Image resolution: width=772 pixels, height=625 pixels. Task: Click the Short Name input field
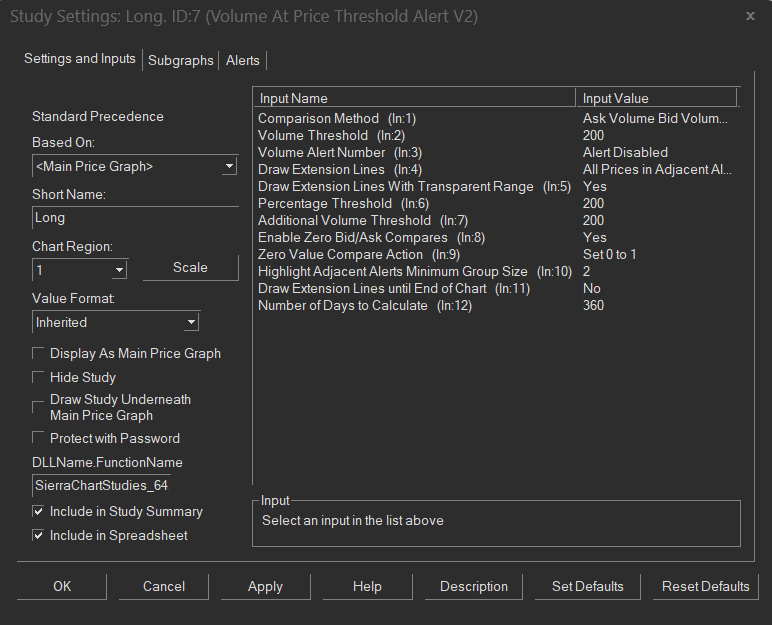point(134,217)
